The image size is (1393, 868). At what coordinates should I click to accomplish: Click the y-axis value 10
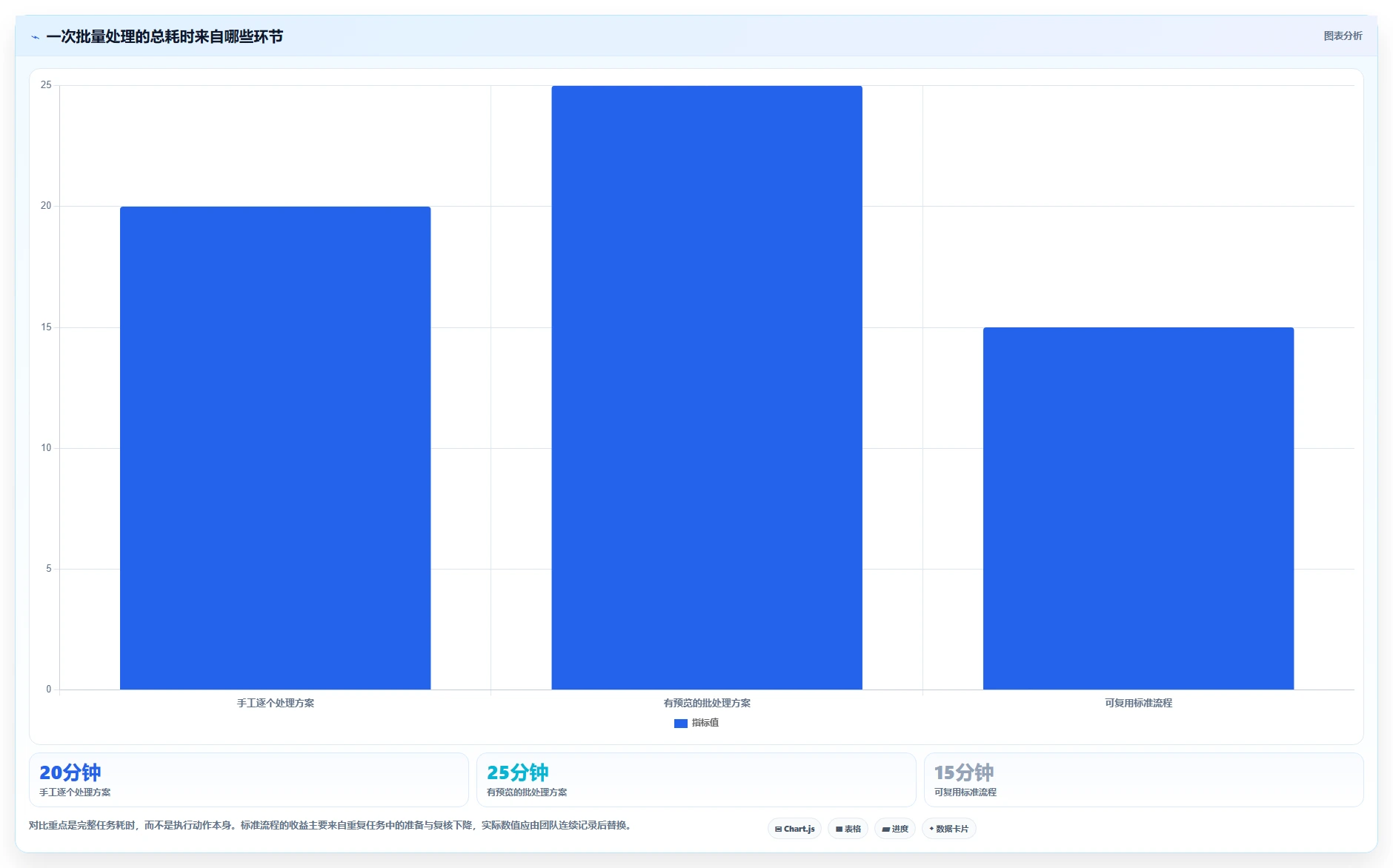tap(46, 448)
